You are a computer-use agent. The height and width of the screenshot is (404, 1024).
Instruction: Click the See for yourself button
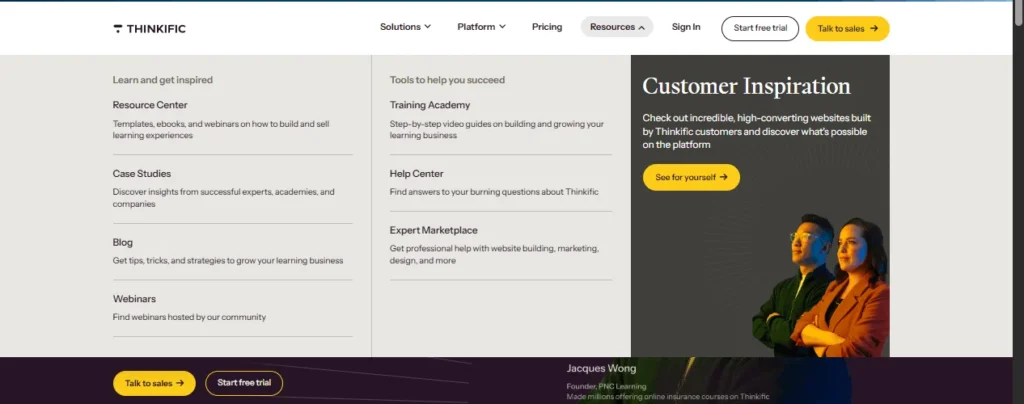click(x=691, y=177)
